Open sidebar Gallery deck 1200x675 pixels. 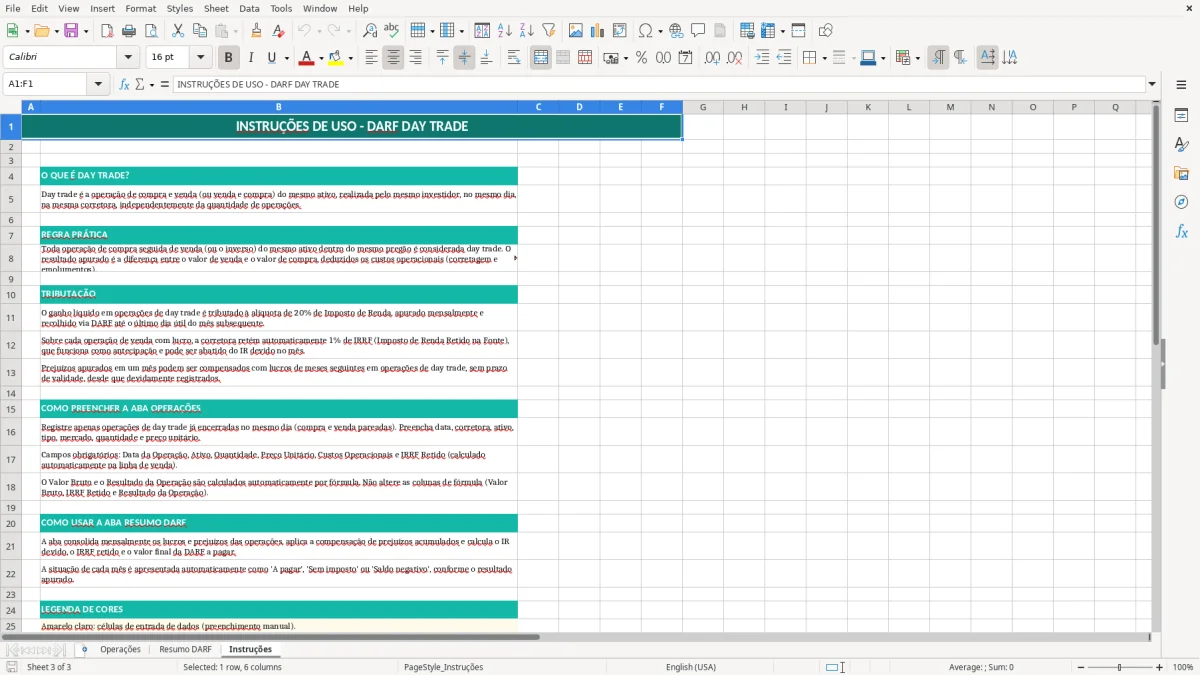1181,173
